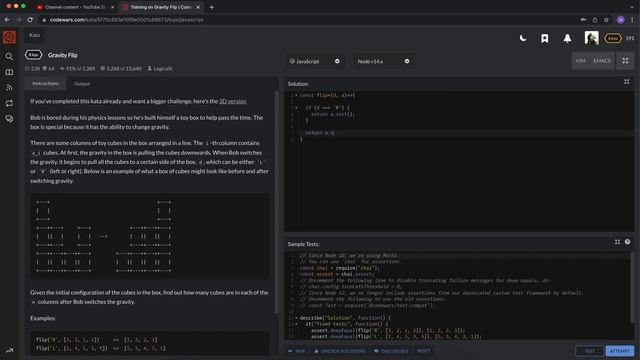
Task: Select the Channel content YouTube browser tab
Action: point(76,7)
